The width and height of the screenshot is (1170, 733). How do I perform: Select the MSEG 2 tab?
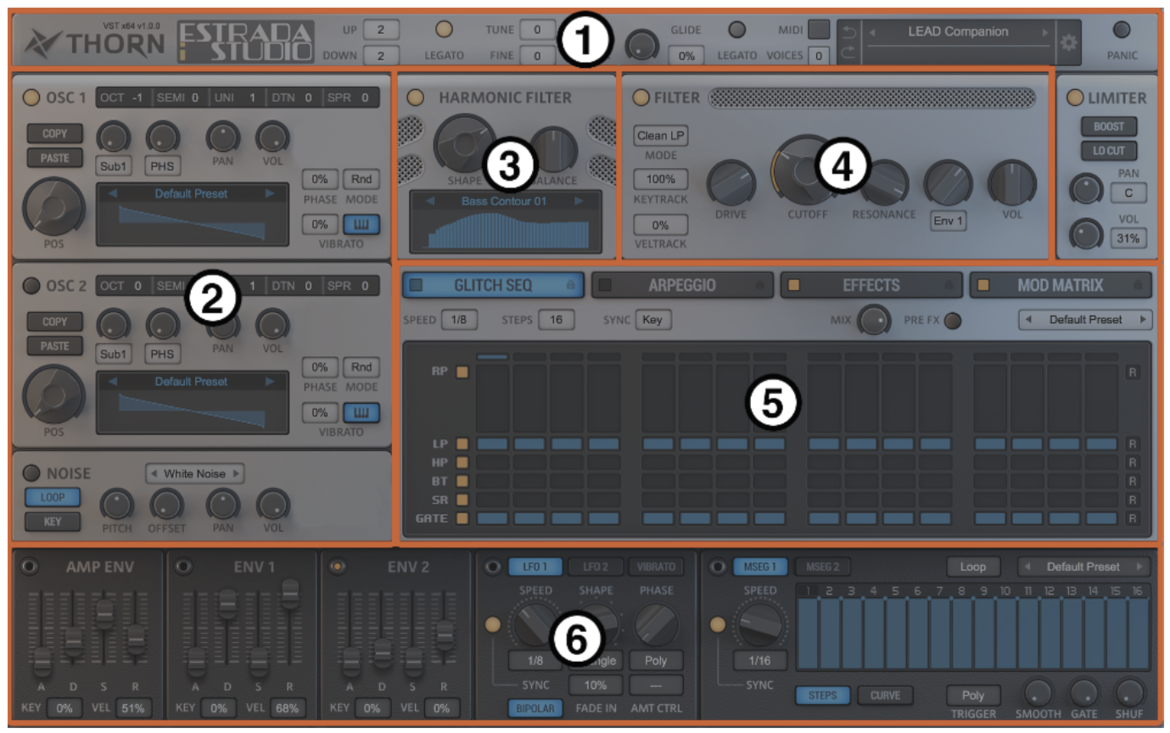point(822,567)
